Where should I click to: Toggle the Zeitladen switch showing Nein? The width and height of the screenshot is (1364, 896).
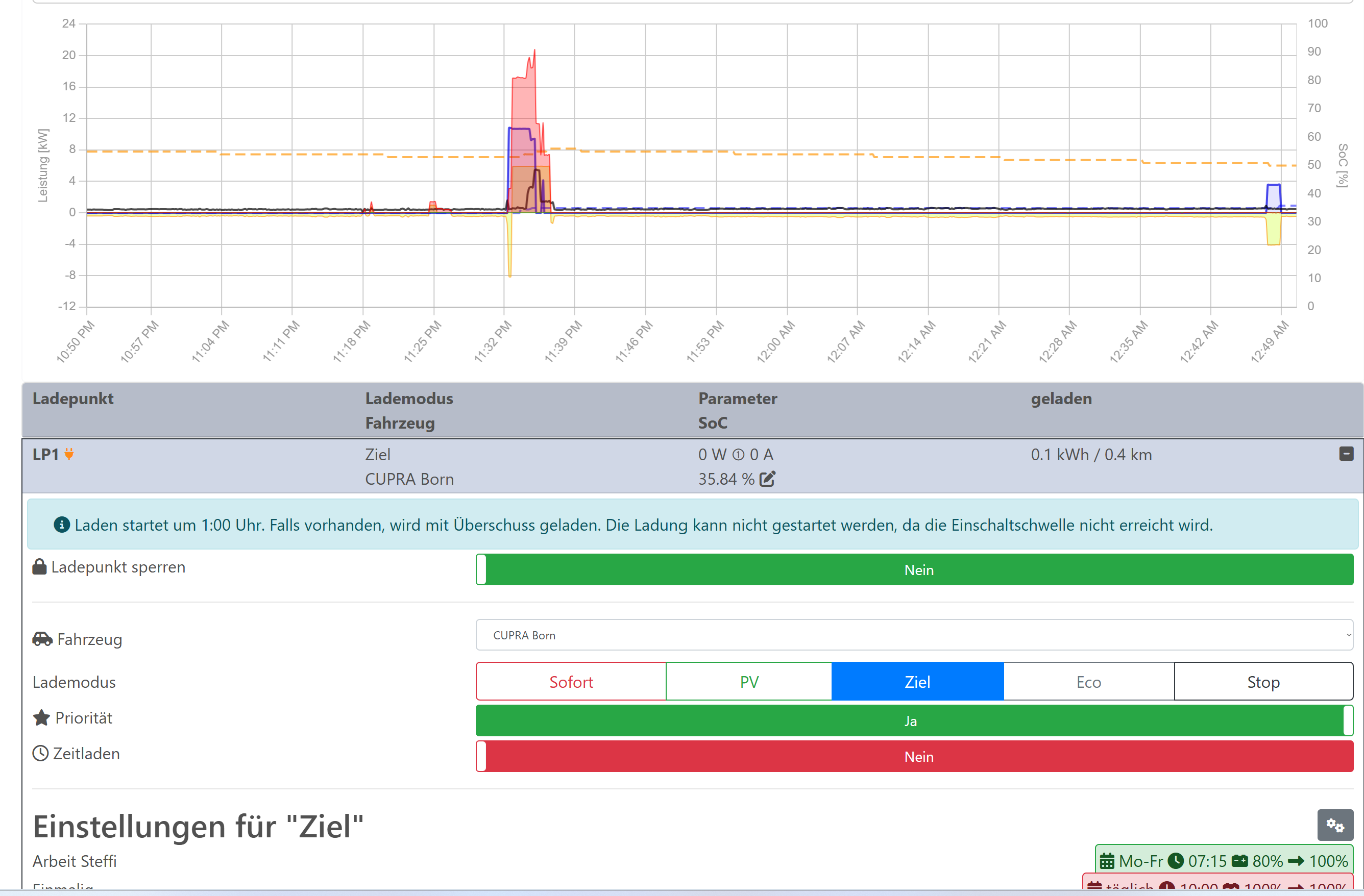pyautogui.click(x=914, y=756)
